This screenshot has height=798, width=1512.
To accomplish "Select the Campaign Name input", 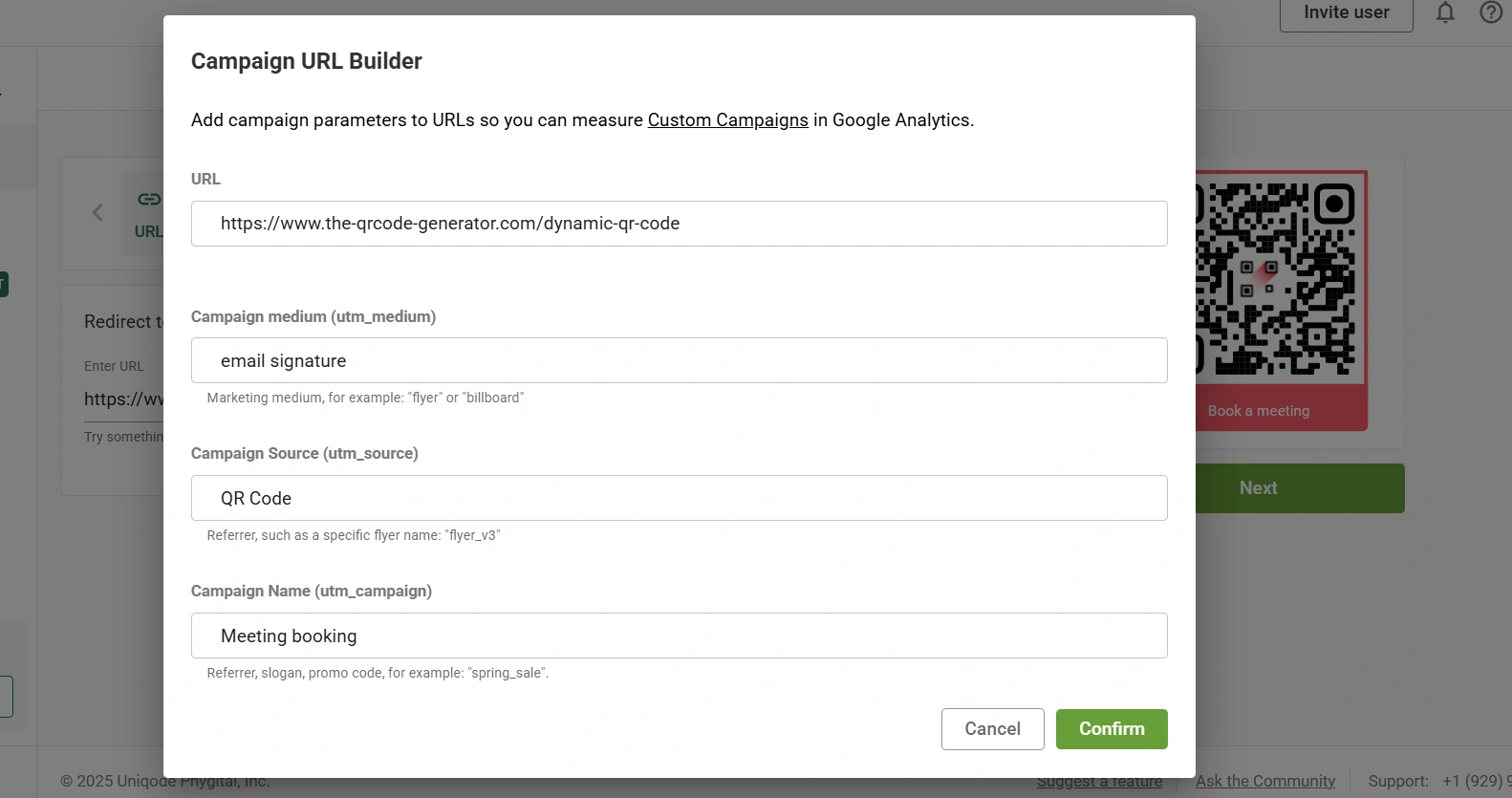I will (x=679, y=636).
